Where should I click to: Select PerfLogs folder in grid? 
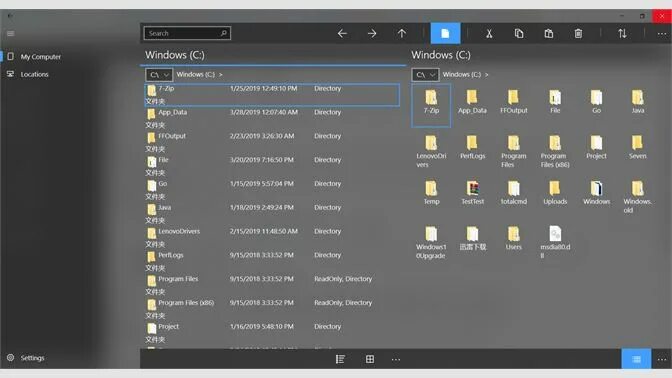click(x=472, y=147)
